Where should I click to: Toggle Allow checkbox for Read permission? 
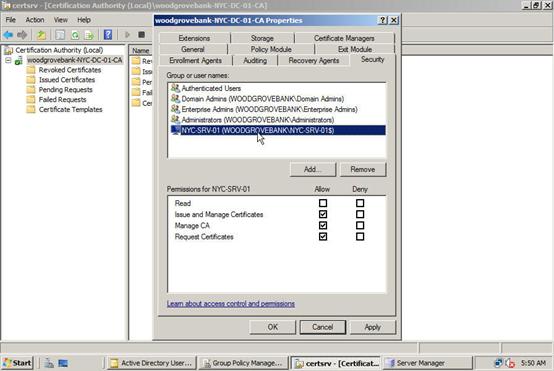(323, 203)
